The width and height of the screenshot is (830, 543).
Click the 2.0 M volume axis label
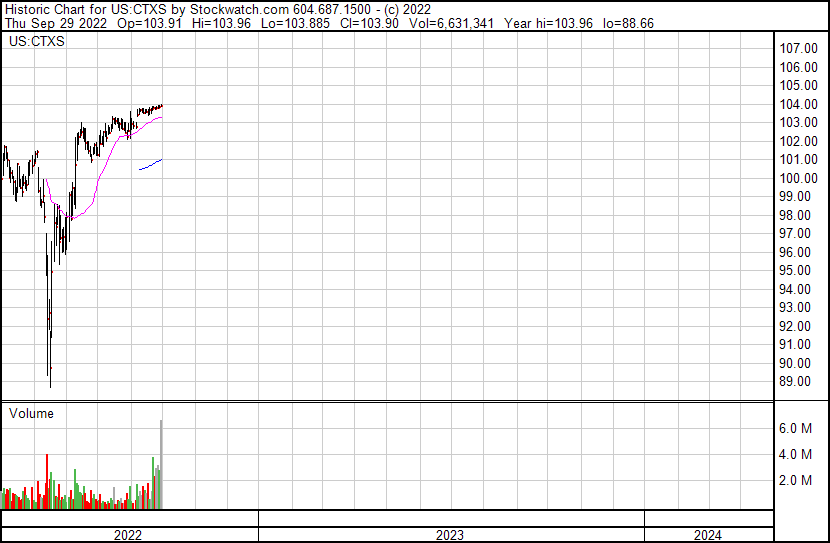[795, 480]
